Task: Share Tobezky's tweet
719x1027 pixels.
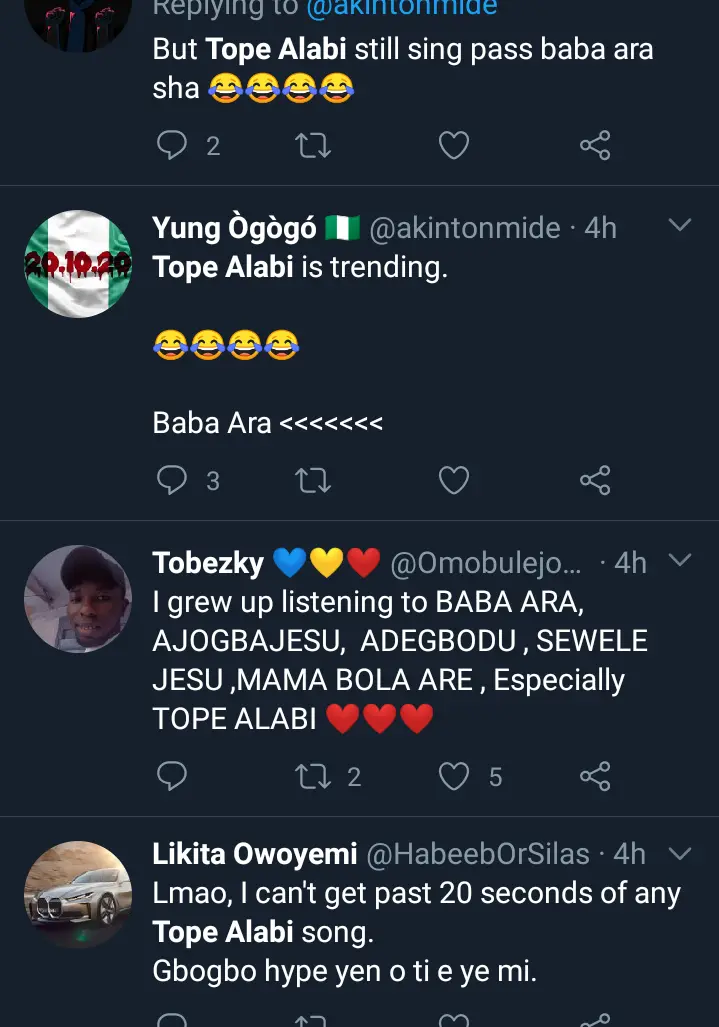Action: tap(595, 776)
